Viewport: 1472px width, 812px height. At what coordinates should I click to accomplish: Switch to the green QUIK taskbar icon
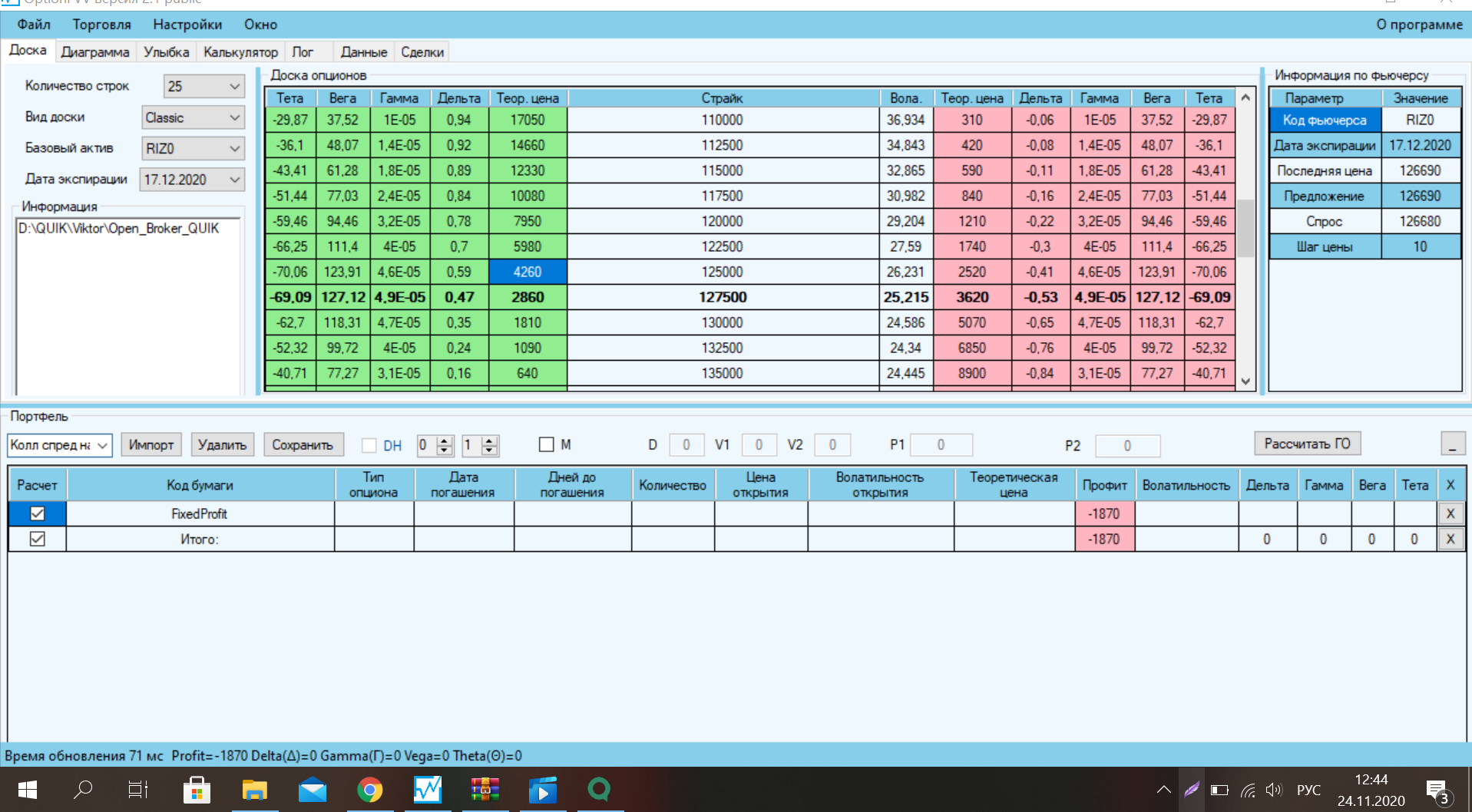(x=600, y=789)
